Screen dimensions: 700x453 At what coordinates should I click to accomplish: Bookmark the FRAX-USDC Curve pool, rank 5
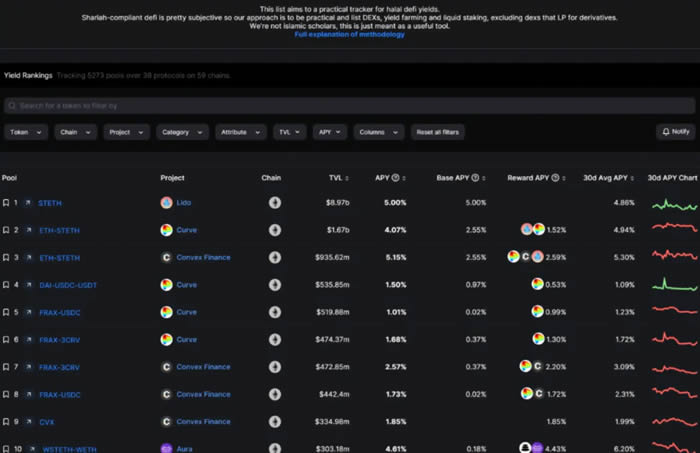6,312
